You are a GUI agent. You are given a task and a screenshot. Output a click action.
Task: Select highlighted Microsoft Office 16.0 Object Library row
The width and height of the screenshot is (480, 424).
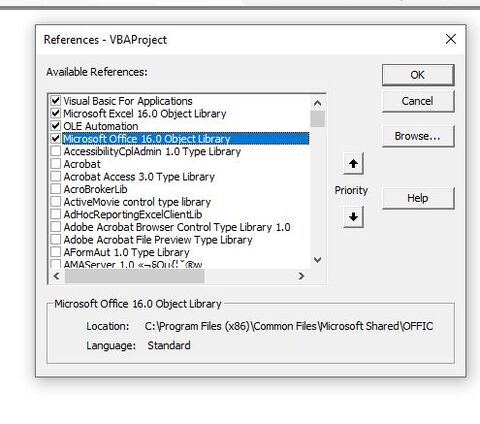(x=186, y=139)
